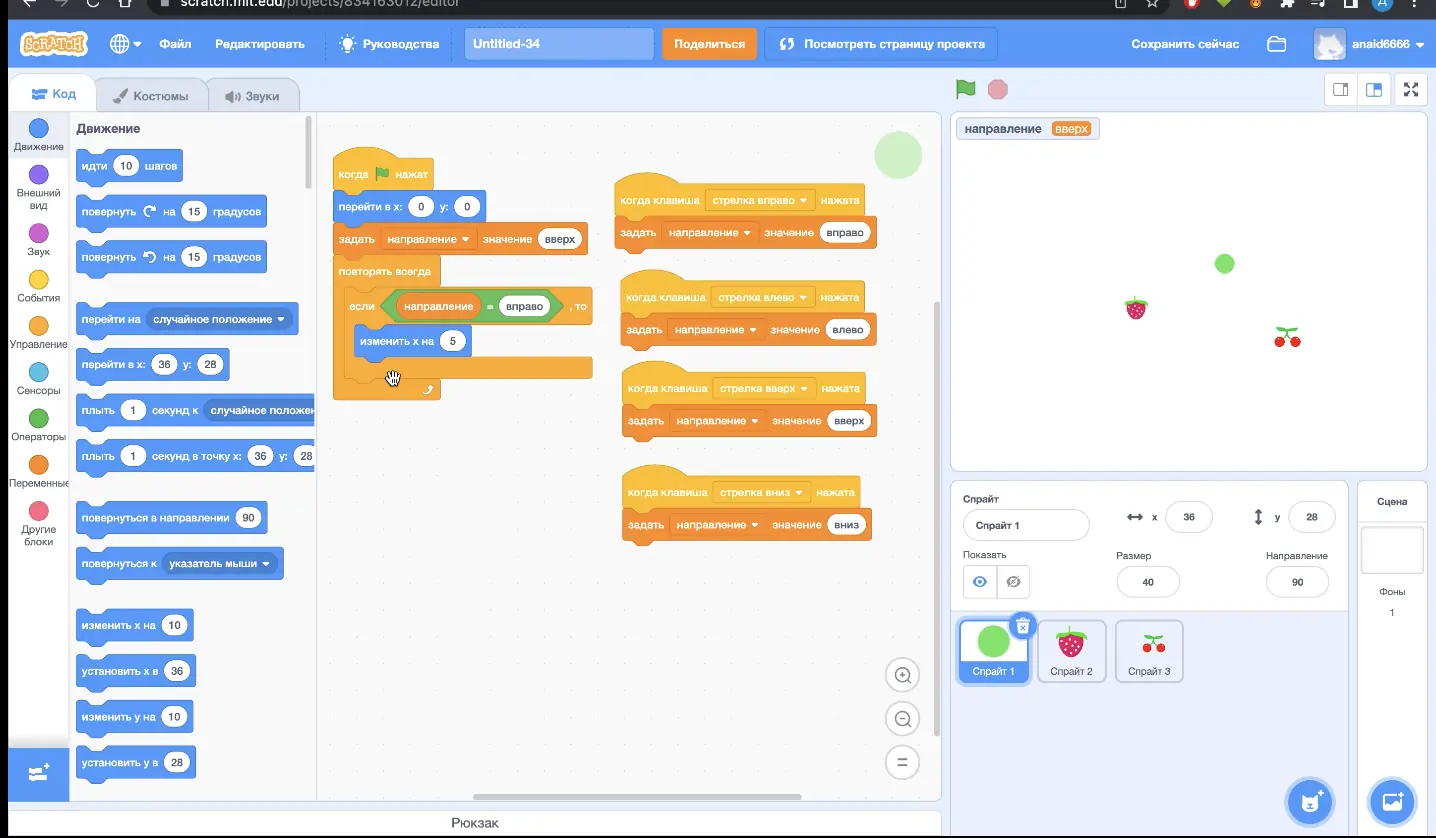The width and height of the screenshot is (1436, 838).
Task: Open the Руководства tutorials
Action: pos(390,44)
